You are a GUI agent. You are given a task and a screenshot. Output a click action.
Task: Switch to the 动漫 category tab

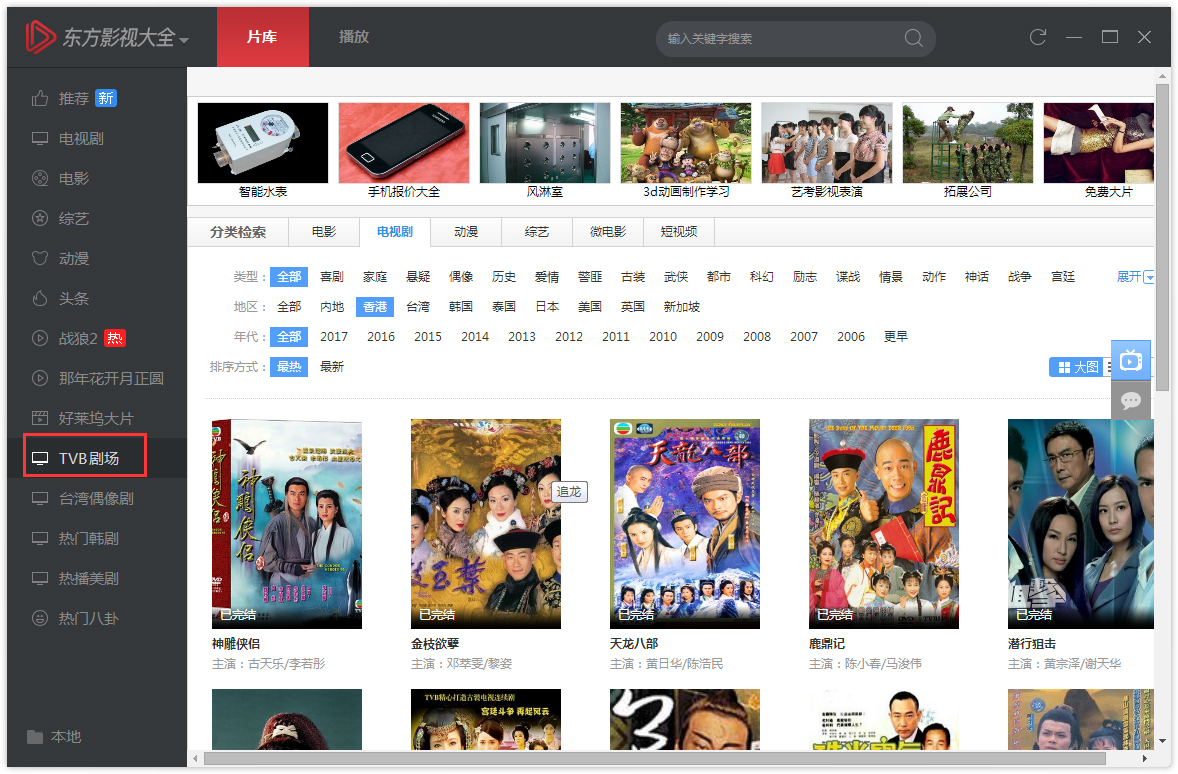pyautogui.click(x=466, y=232)
